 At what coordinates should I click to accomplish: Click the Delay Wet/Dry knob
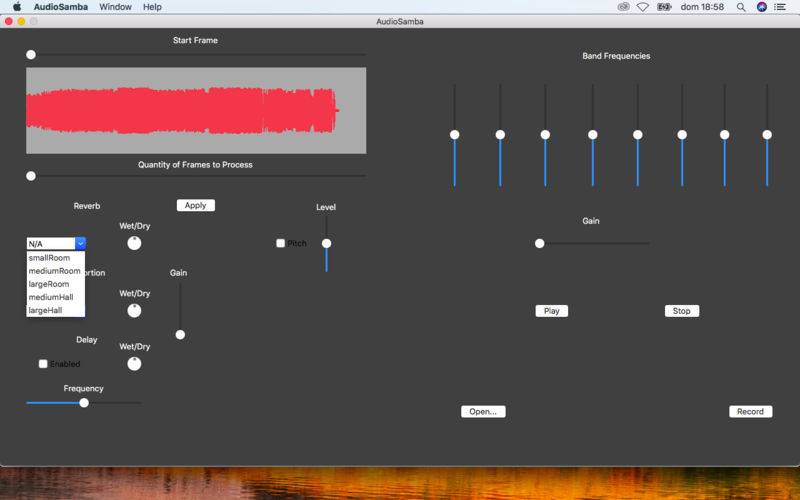(x=134, y=364)
